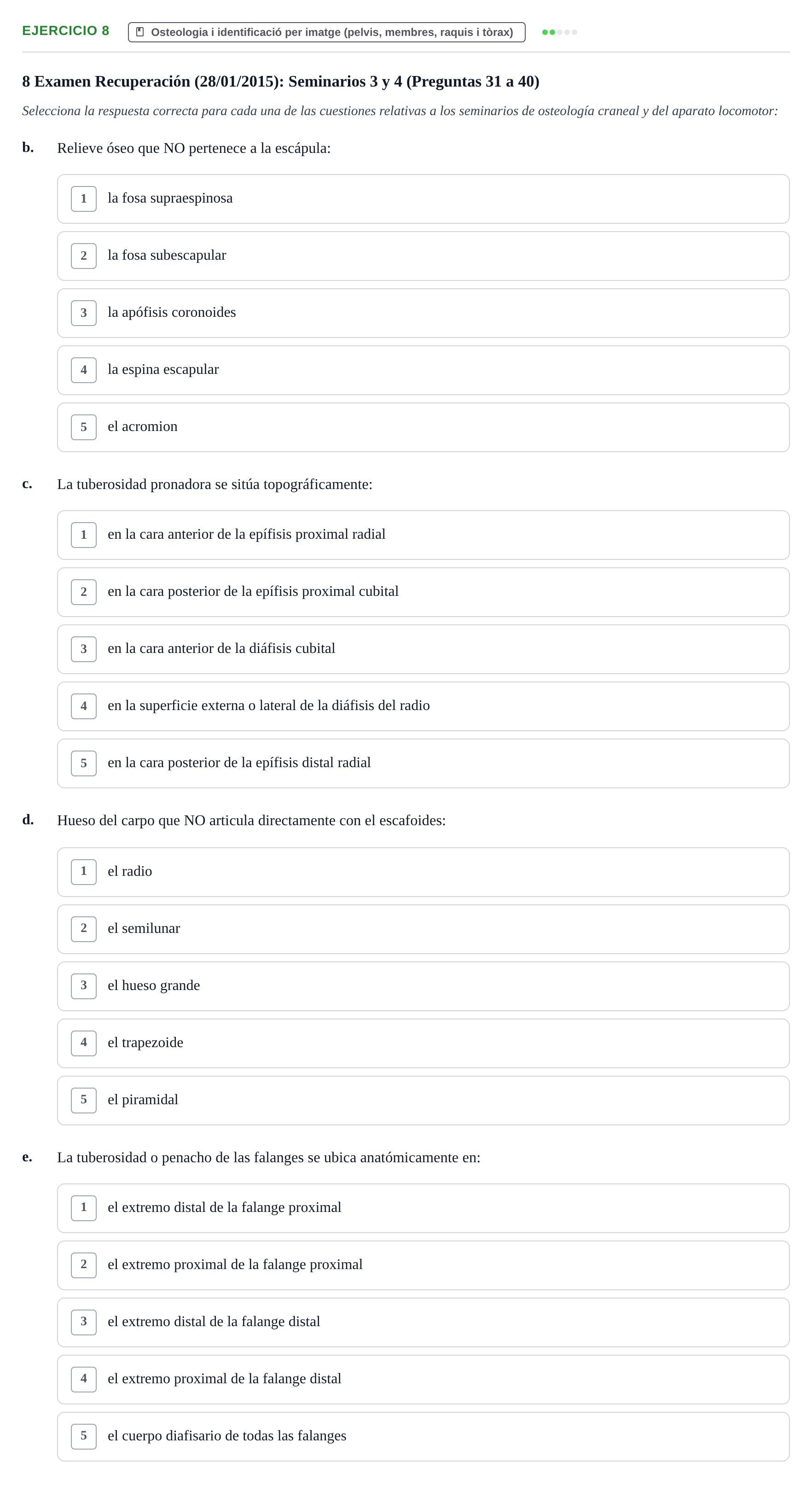The image size is (812, 1491).
Task: Choose 'el hueso grande' option
Action: tap(423, 986)
